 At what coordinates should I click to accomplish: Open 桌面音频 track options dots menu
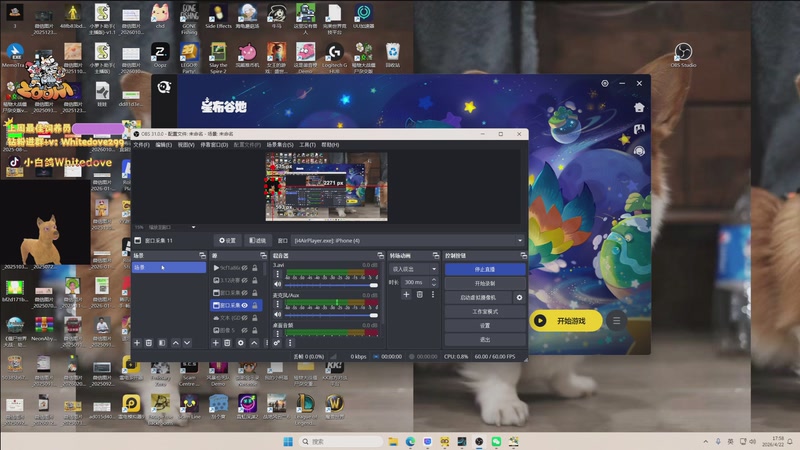[278, 334]
